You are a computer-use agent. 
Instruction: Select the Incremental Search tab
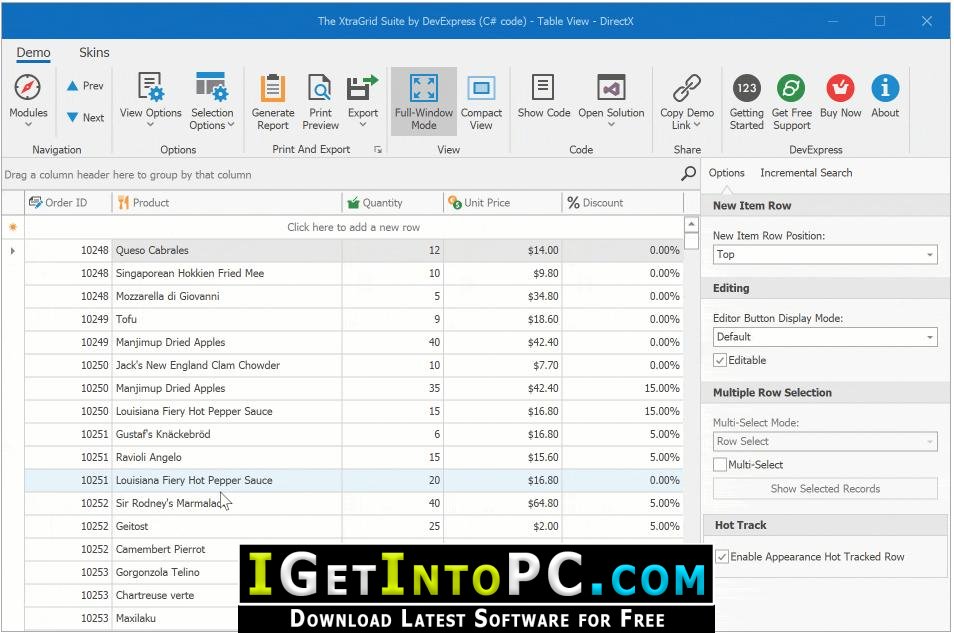click(x=806, y=173)
